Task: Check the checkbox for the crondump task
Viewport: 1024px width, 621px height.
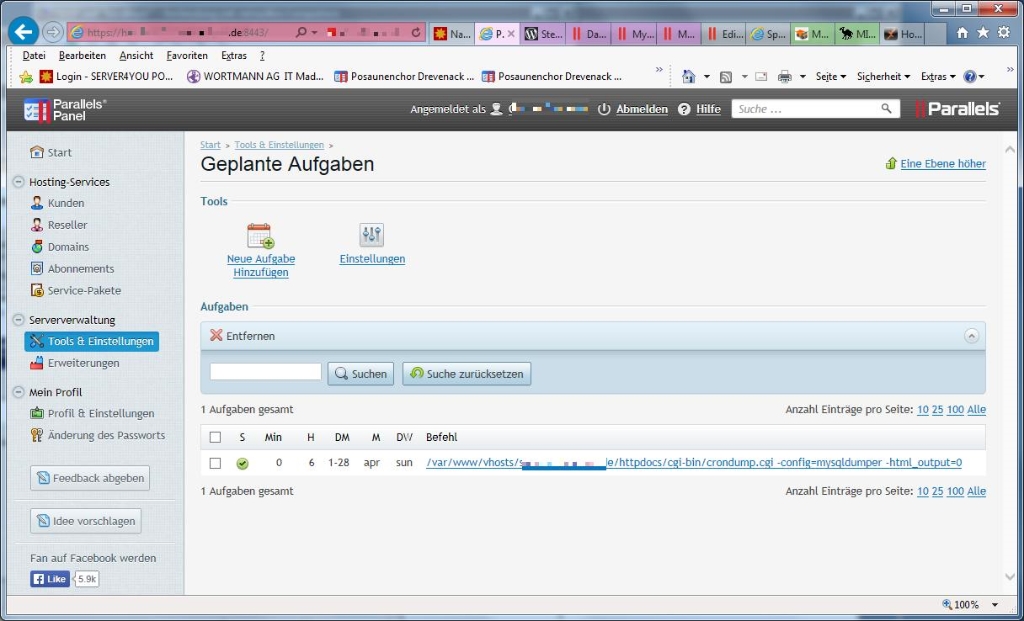Action: [215, 463]
